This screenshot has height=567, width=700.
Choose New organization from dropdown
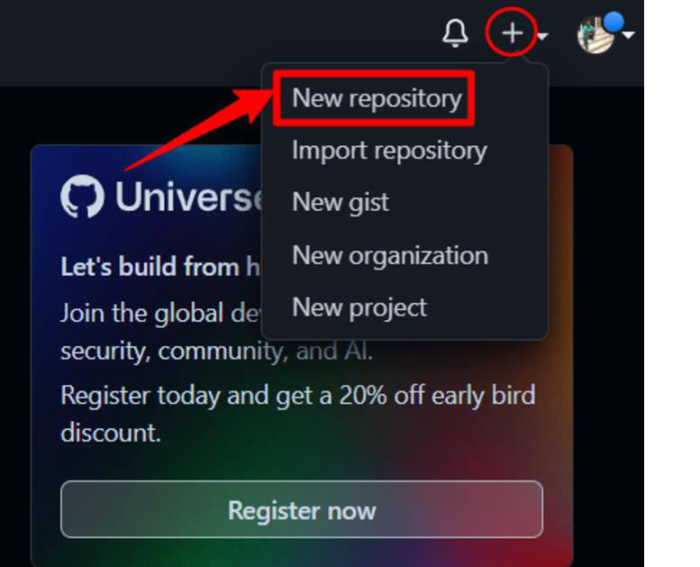(x=390, y=255)
